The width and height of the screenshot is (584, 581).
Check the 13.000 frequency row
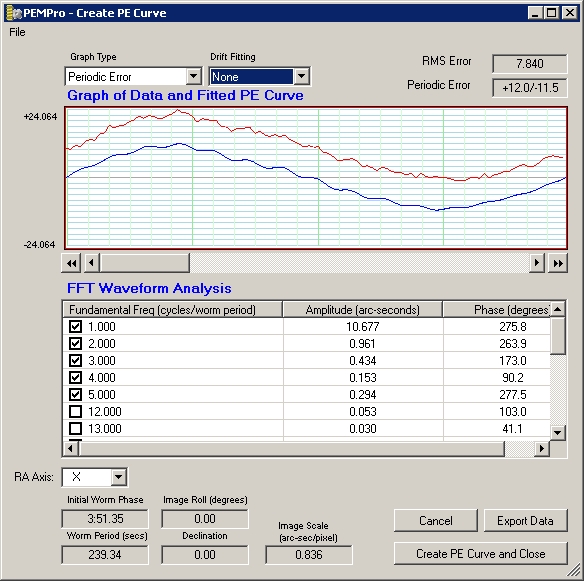76,429
